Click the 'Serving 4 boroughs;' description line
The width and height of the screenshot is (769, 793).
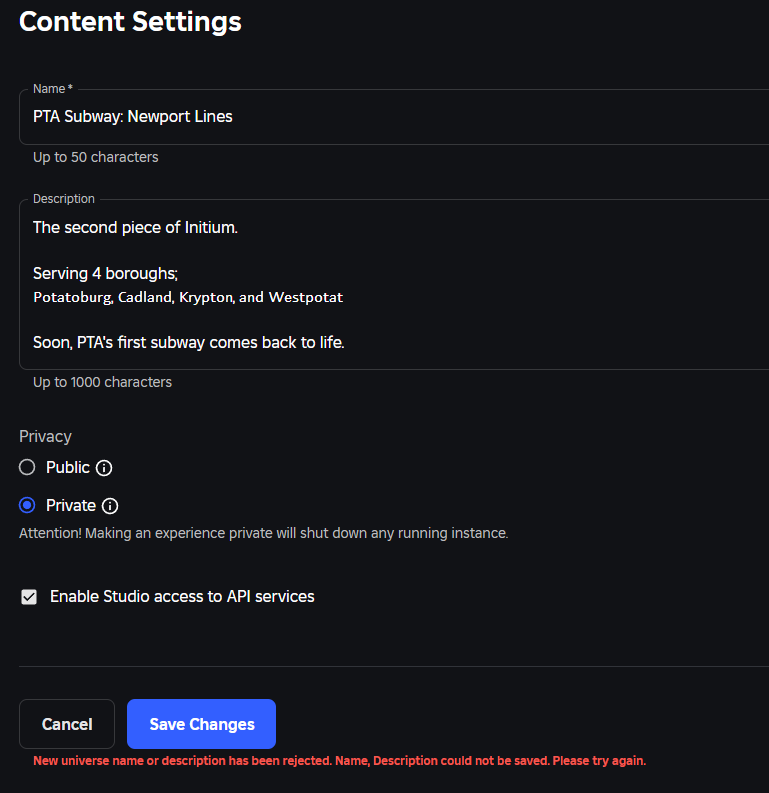105,273
